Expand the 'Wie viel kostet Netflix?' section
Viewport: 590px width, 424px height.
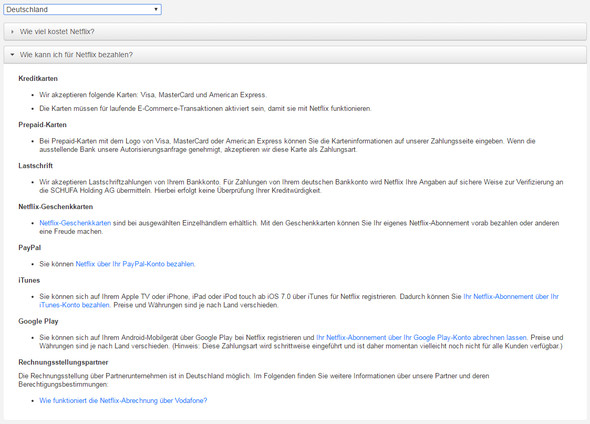click(295, 32)
